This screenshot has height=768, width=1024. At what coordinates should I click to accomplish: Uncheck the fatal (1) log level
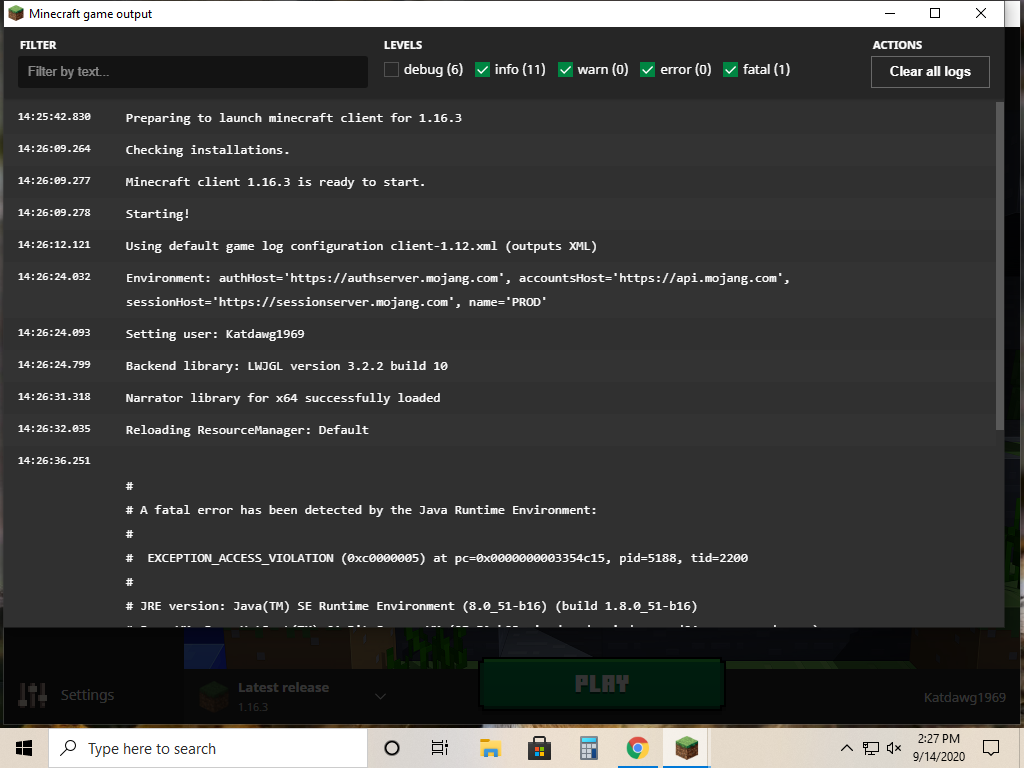tap(730, 70)
